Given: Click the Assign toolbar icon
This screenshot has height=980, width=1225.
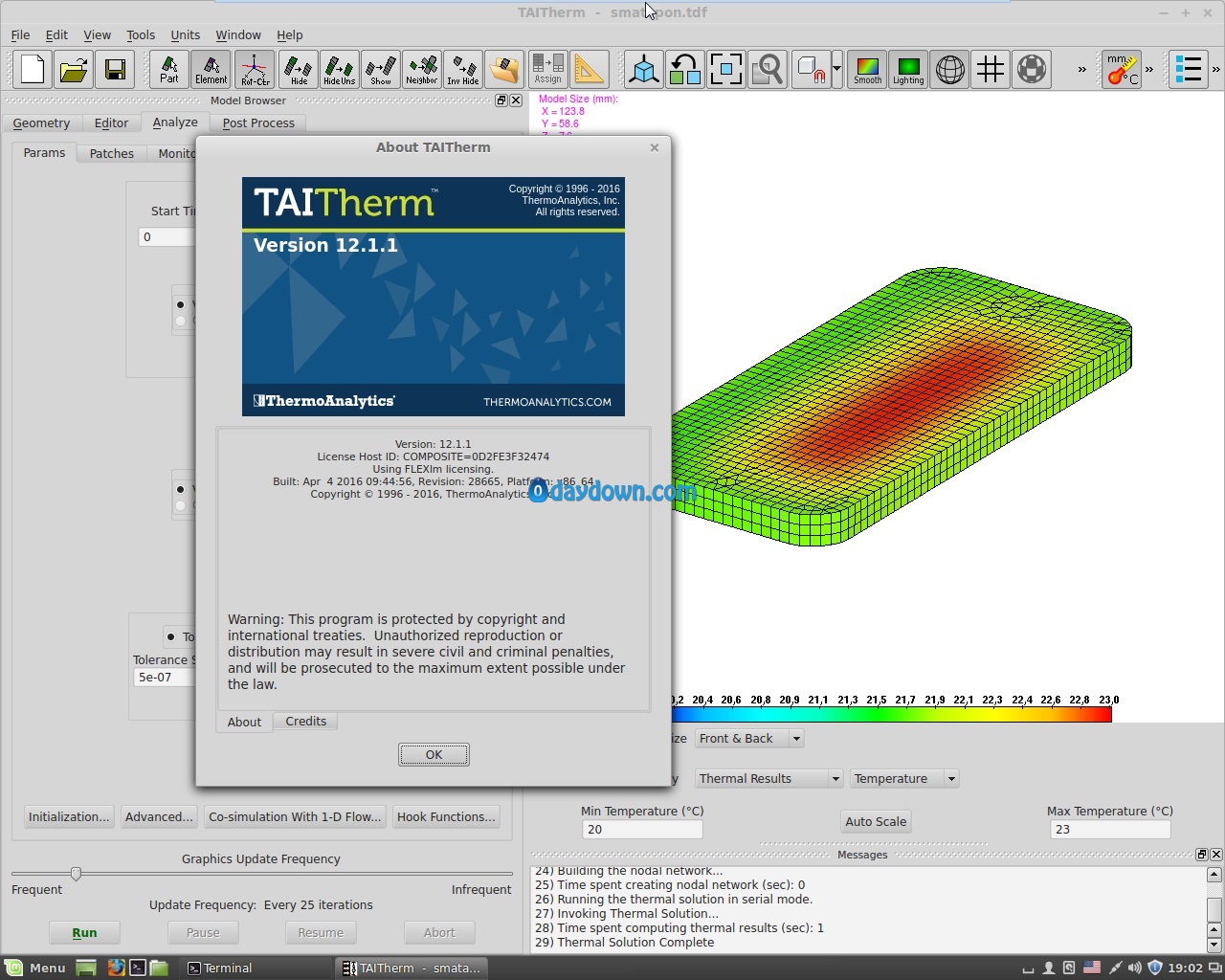Looking at the screenshot, I should tap(548, 70).
